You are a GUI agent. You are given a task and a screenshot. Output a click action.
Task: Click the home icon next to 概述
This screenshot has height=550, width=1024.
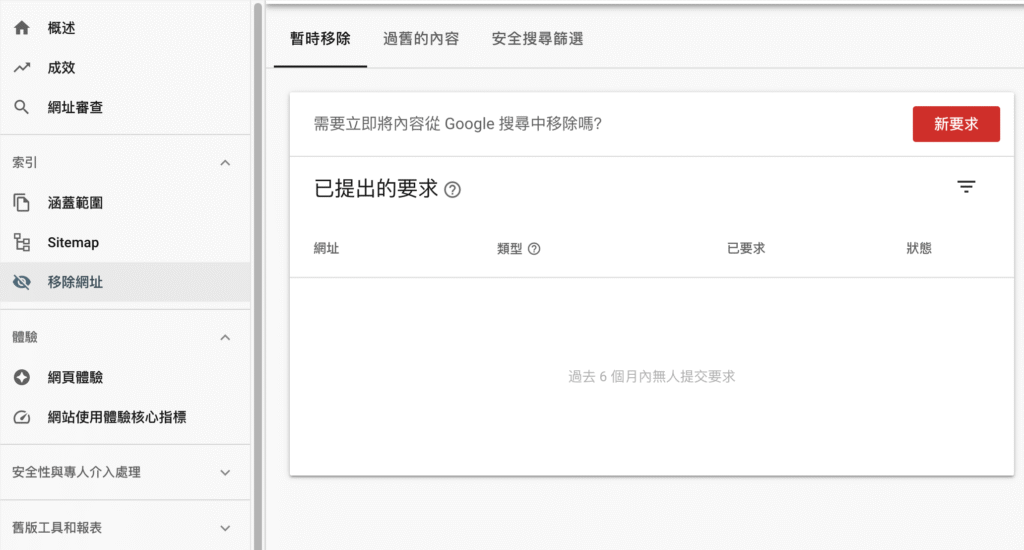point(22,27)
